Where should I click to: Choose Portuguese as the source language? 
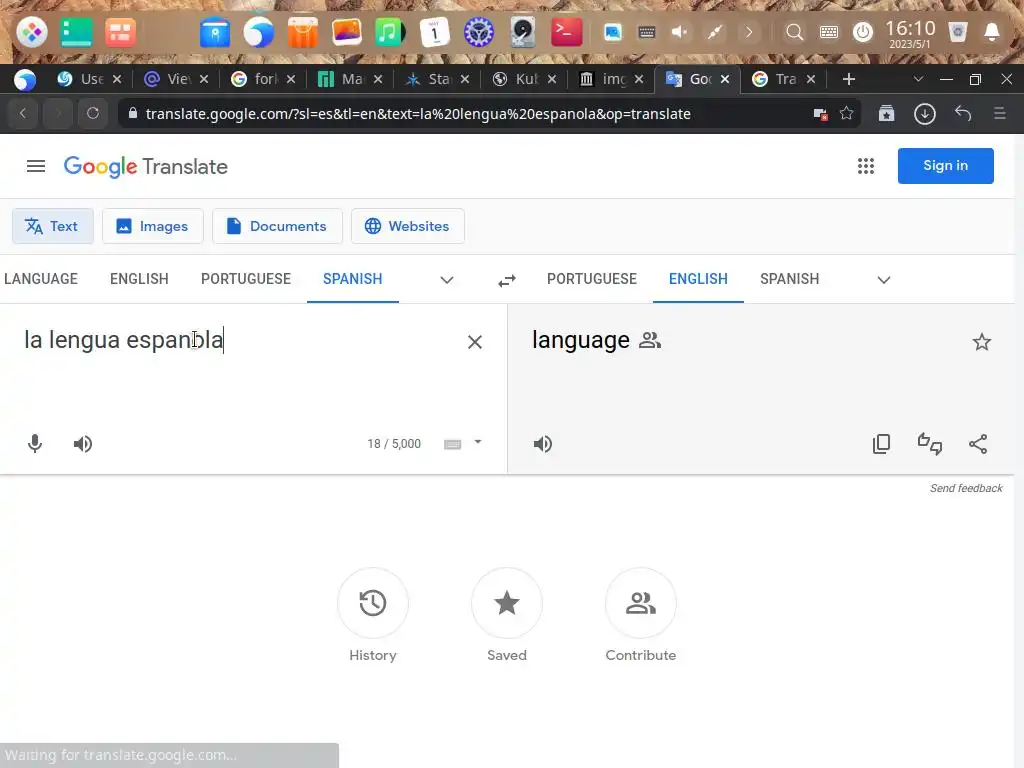[246, 279]
